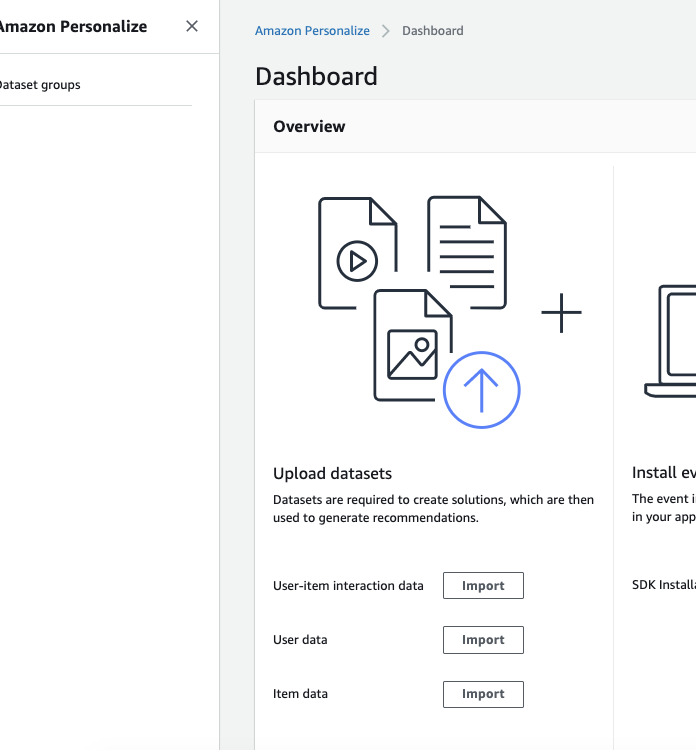Click the Upload datasets heading
The height and width of the screenshot is (750, 696).
(332, 473)
